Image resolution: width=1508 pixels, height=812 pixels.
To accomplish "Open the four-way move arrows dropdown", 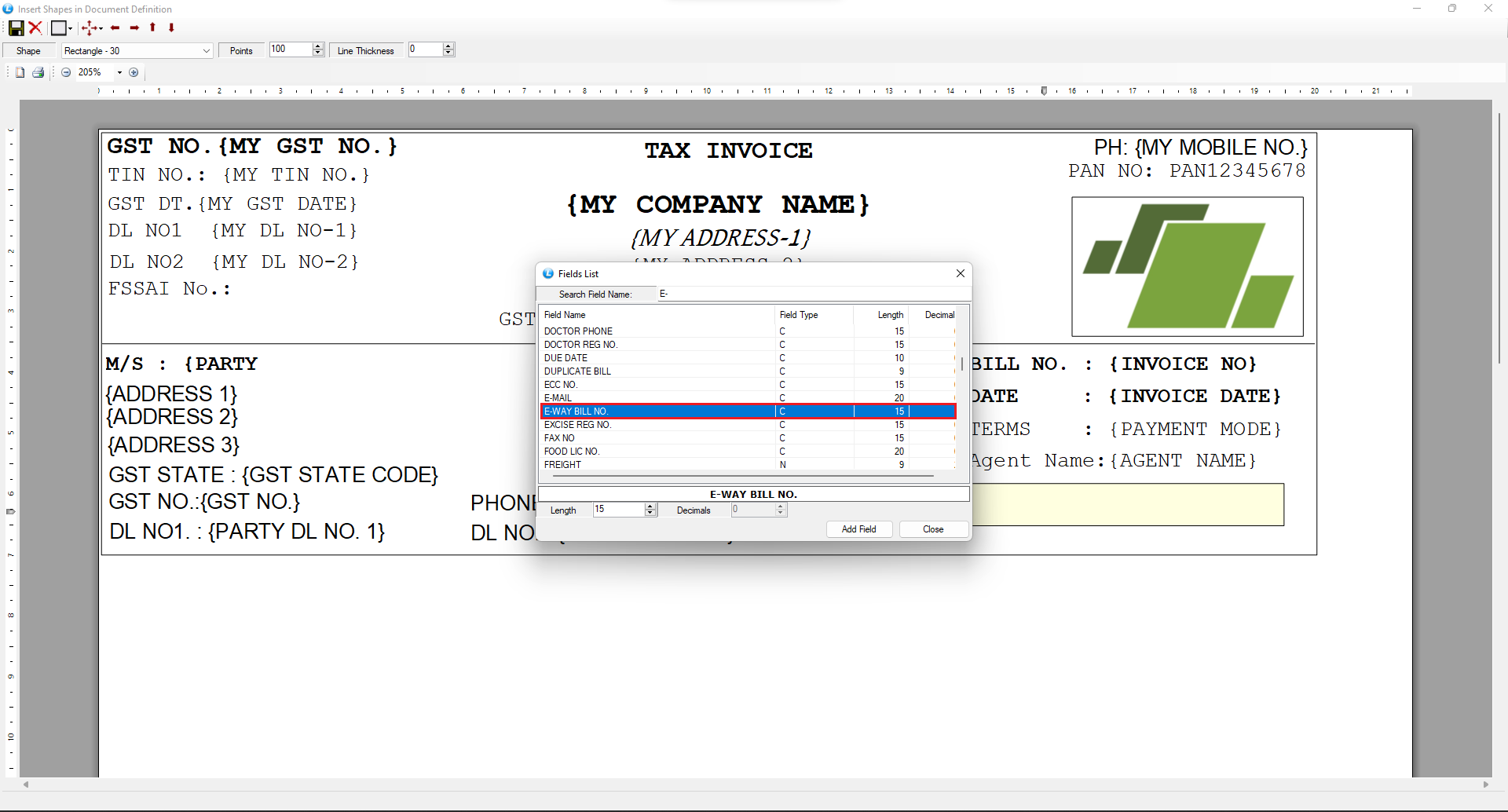I will point(101,29).
